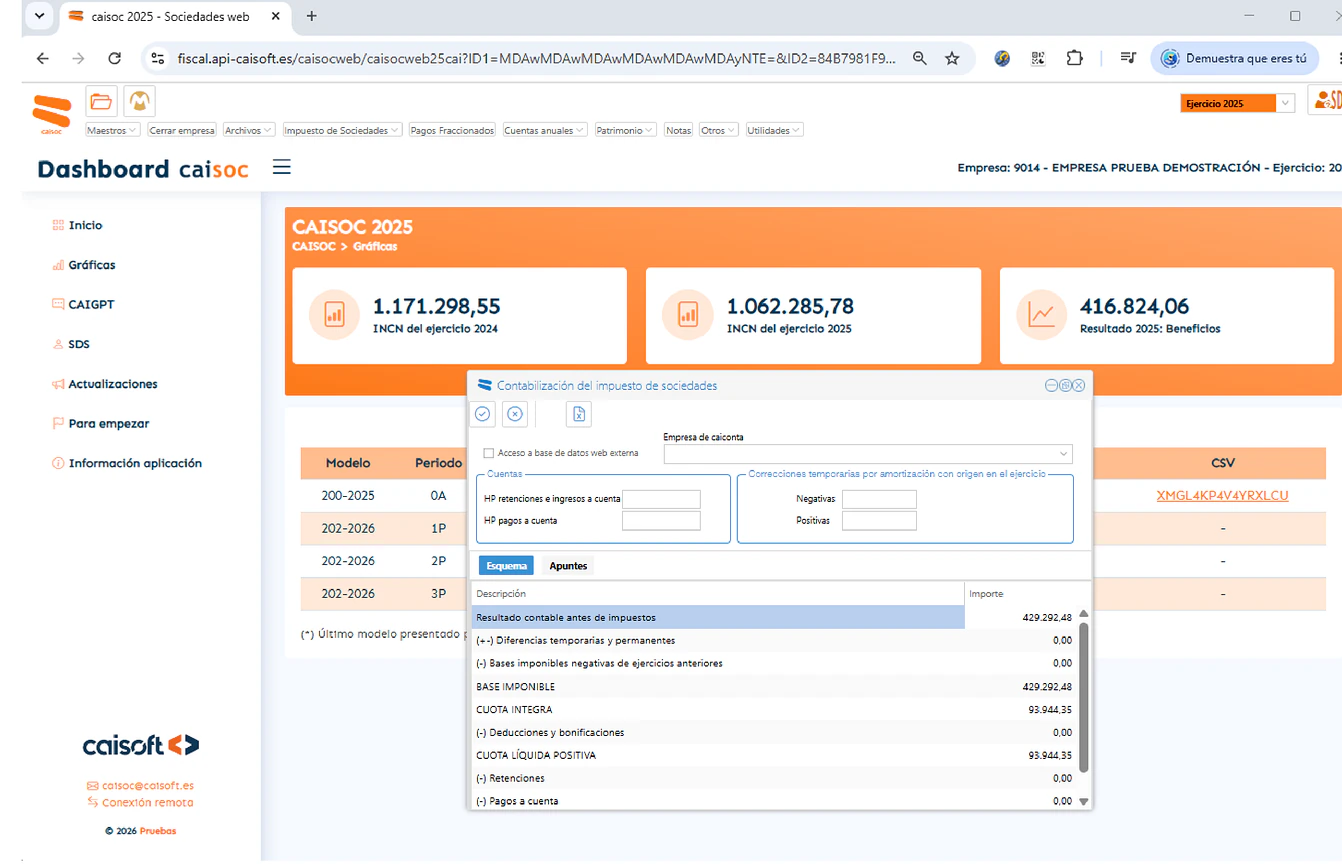Viewport: 1342px width, 864px height.
Task: Select the CUOTA INTEGRA row
Action: tap(775, 710)
